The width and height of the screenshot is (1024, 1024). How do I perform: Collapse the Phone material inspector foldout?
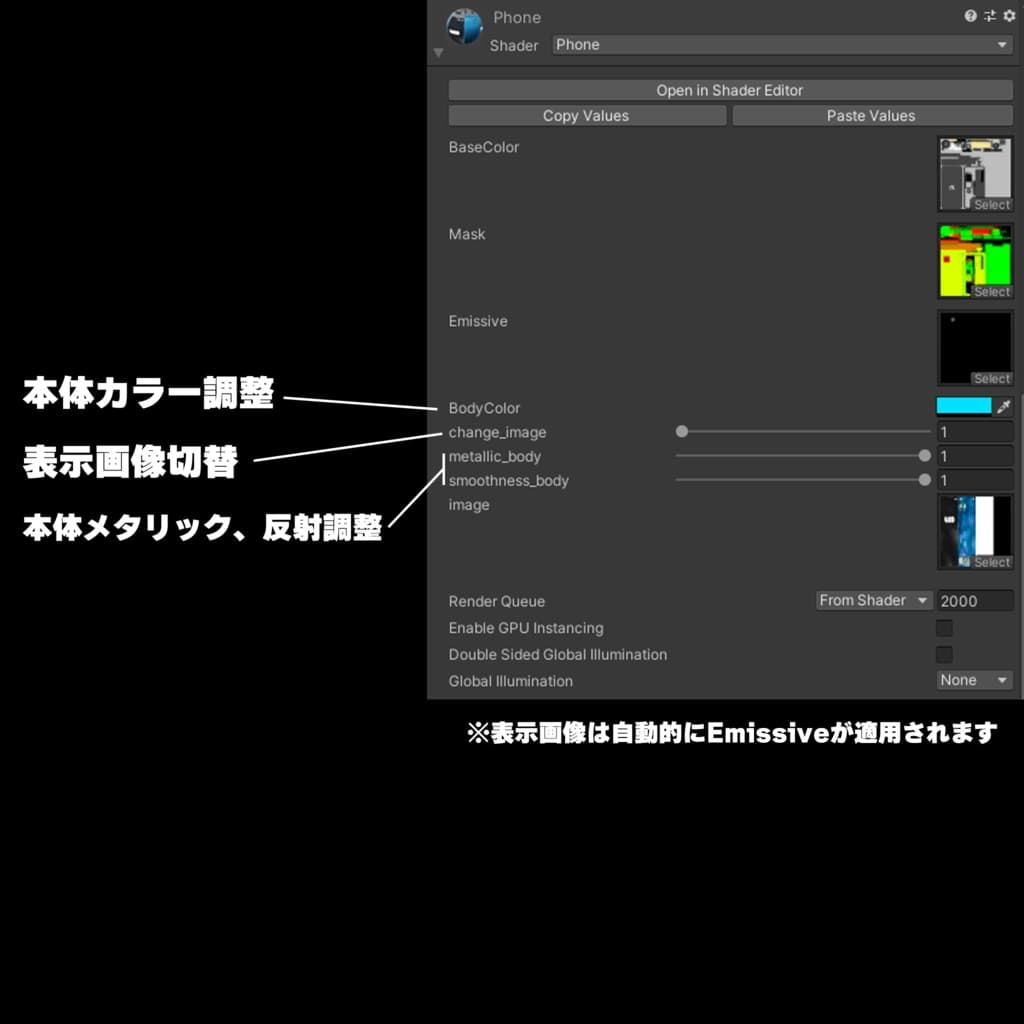tap(438, 52)
